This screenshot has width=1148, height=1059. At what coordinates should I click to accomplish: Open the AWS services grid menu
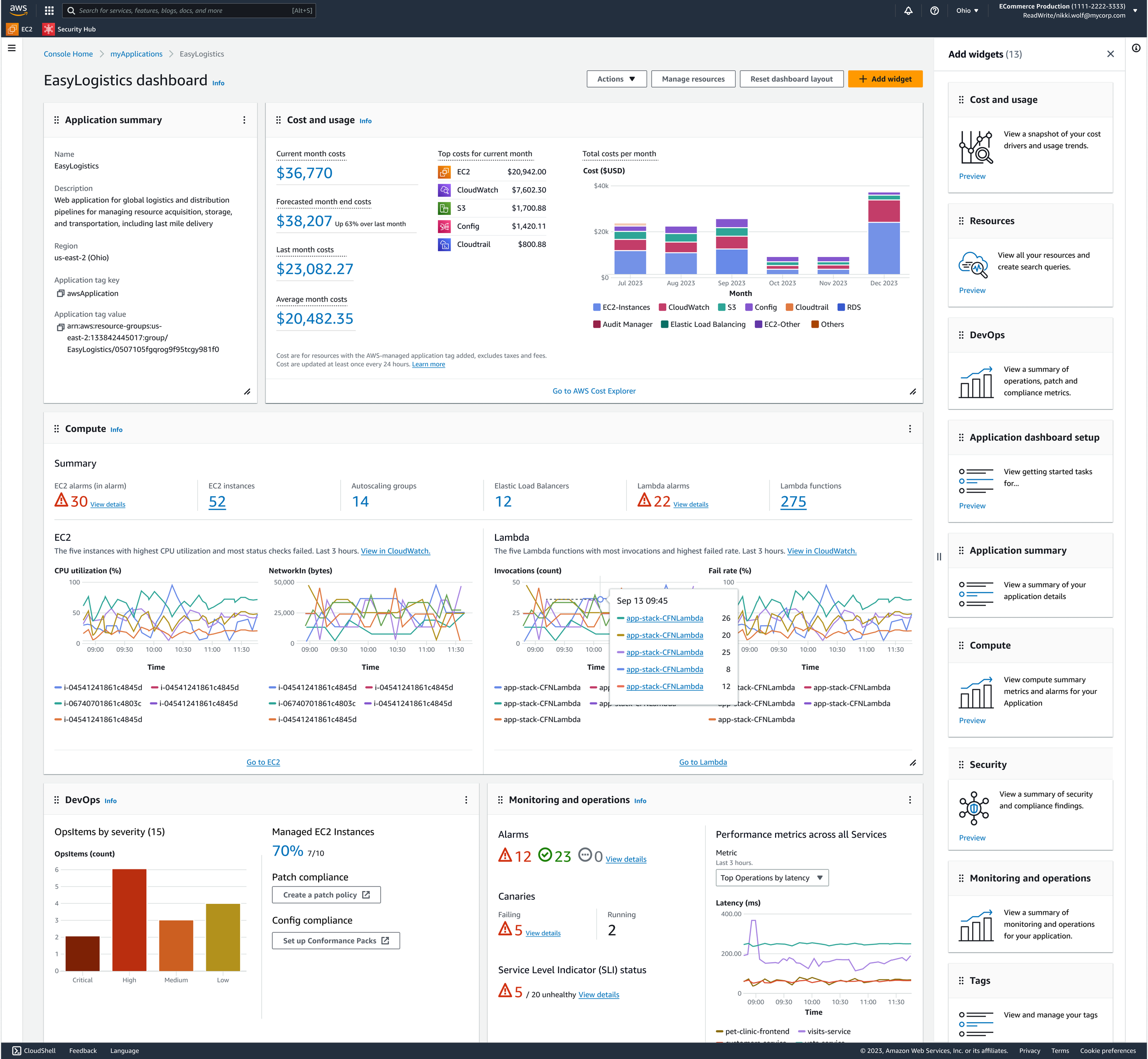coord(49,10)
